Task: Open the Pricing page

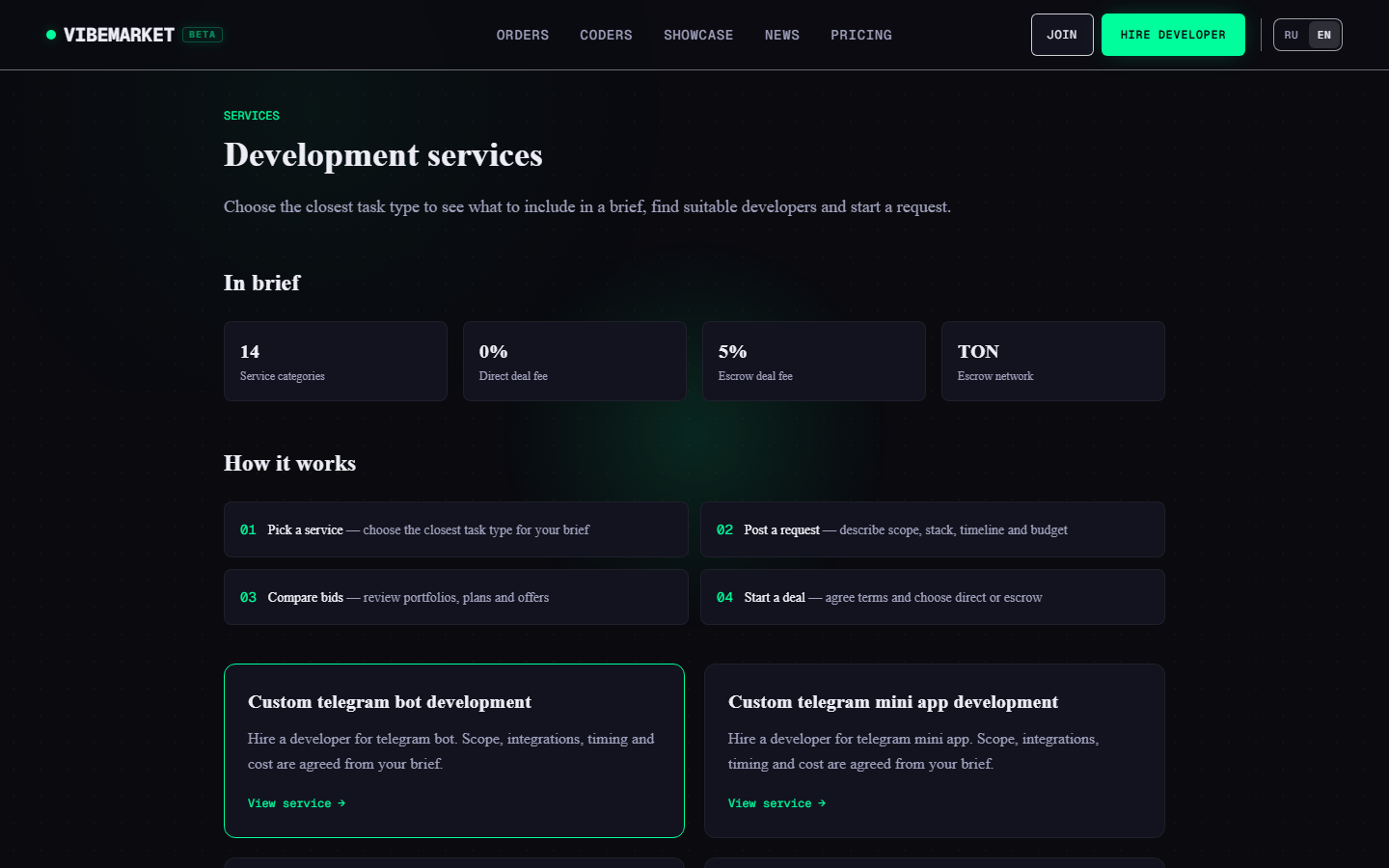Action: point(861,35)
